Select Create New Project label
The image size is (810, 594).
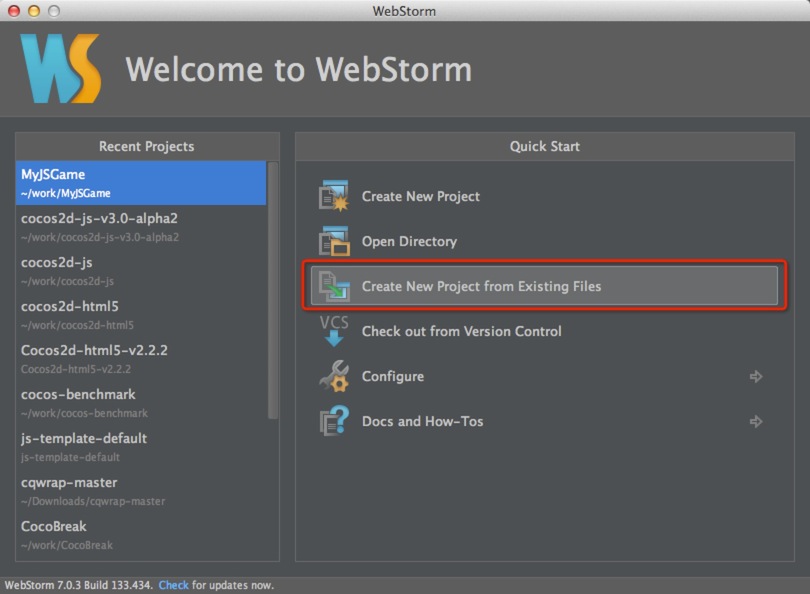tap(420, 196)
